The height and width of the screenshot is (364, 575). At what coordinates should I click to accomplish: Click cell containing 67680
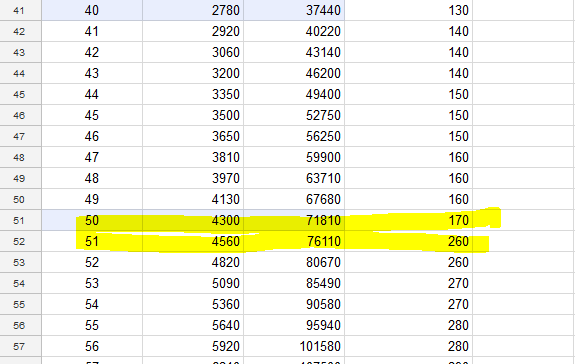coord(294,199)
